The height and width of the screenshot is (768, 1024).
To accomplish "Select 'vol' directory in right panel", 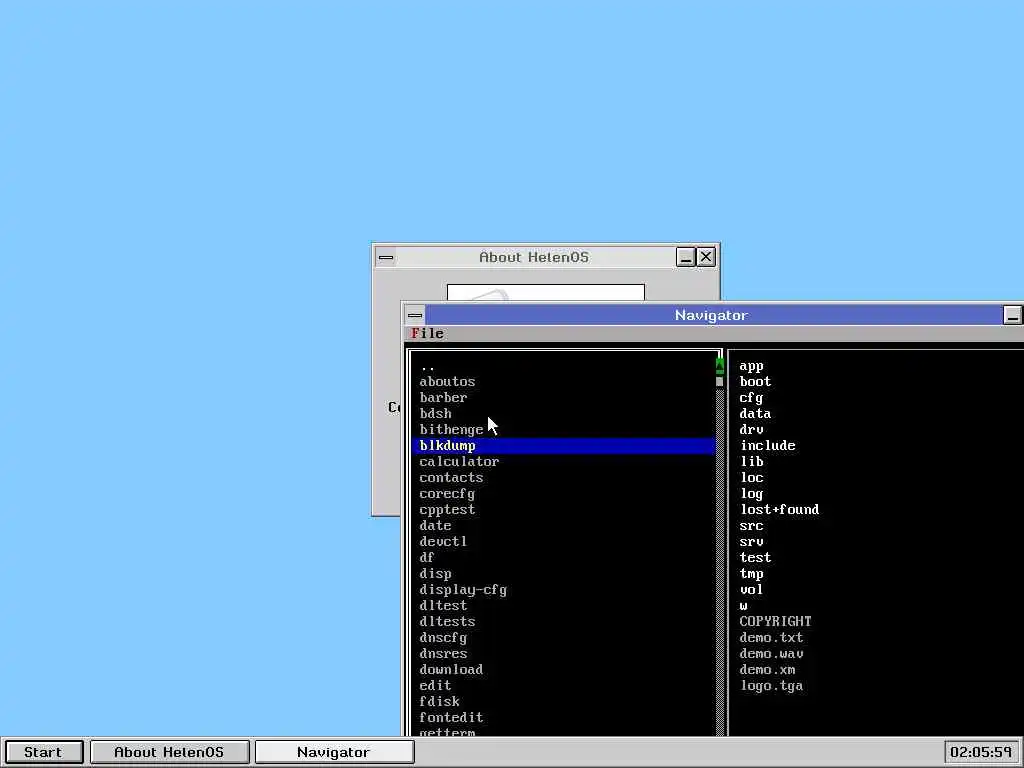I will [752, 590].
